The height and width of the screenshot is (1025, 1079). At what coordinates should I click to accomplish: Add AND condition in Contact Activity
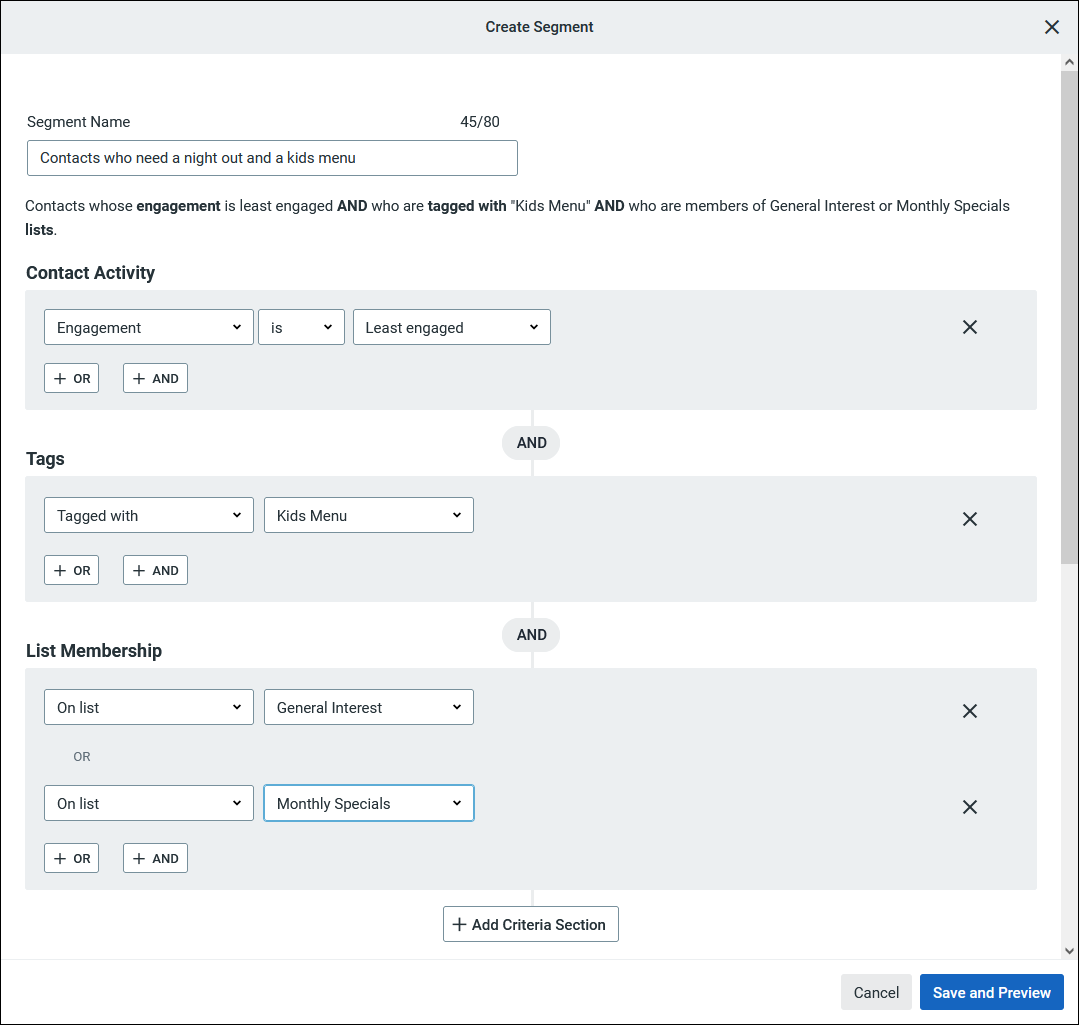click(156, 378)
